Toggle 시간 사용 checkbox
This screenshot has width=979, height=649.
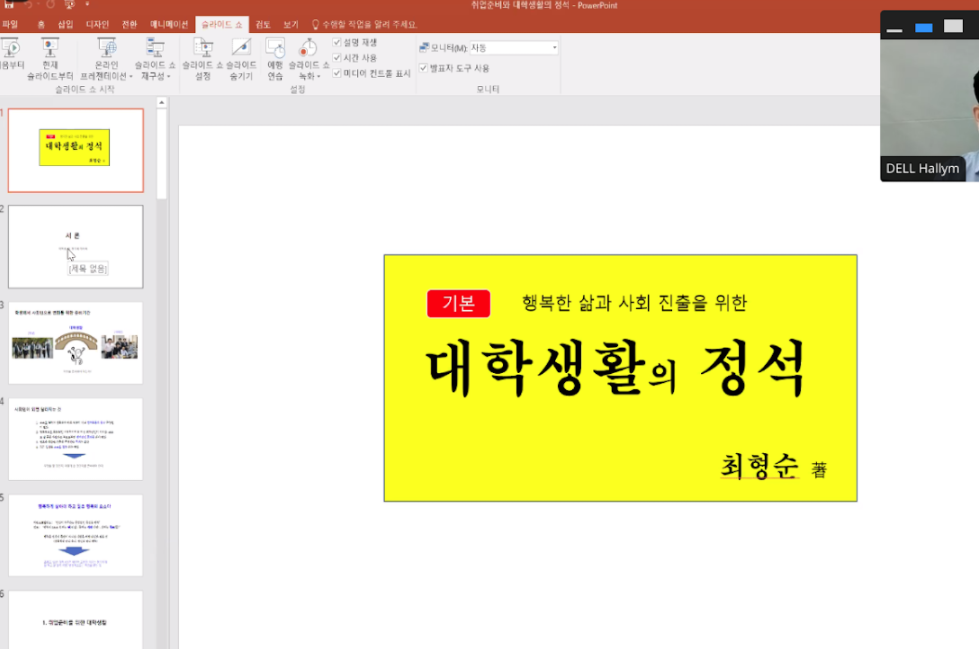338,58
